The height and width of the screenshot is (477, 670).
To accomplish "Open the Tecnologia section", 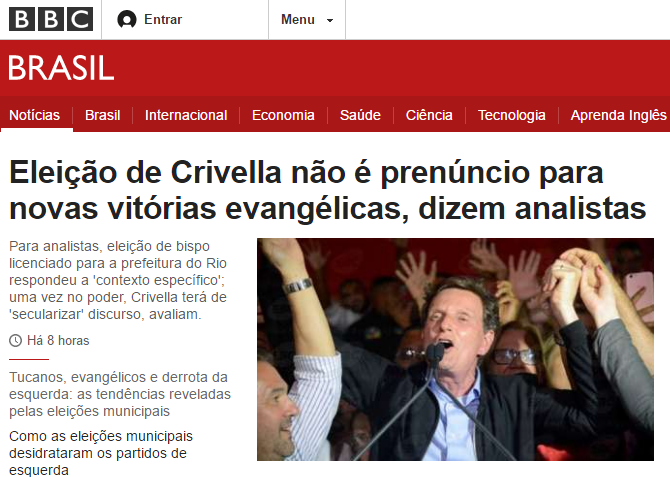I will click(x=511, y=115).
